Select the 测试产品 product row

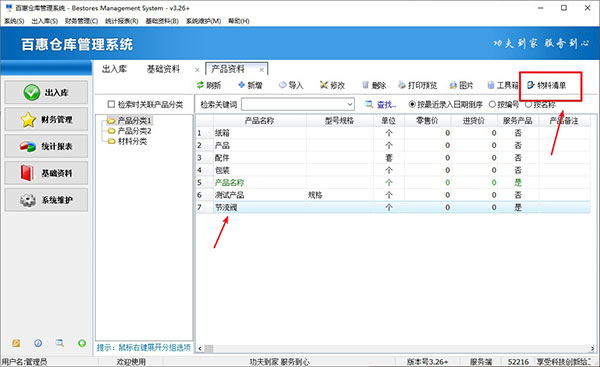coord(393,195)
